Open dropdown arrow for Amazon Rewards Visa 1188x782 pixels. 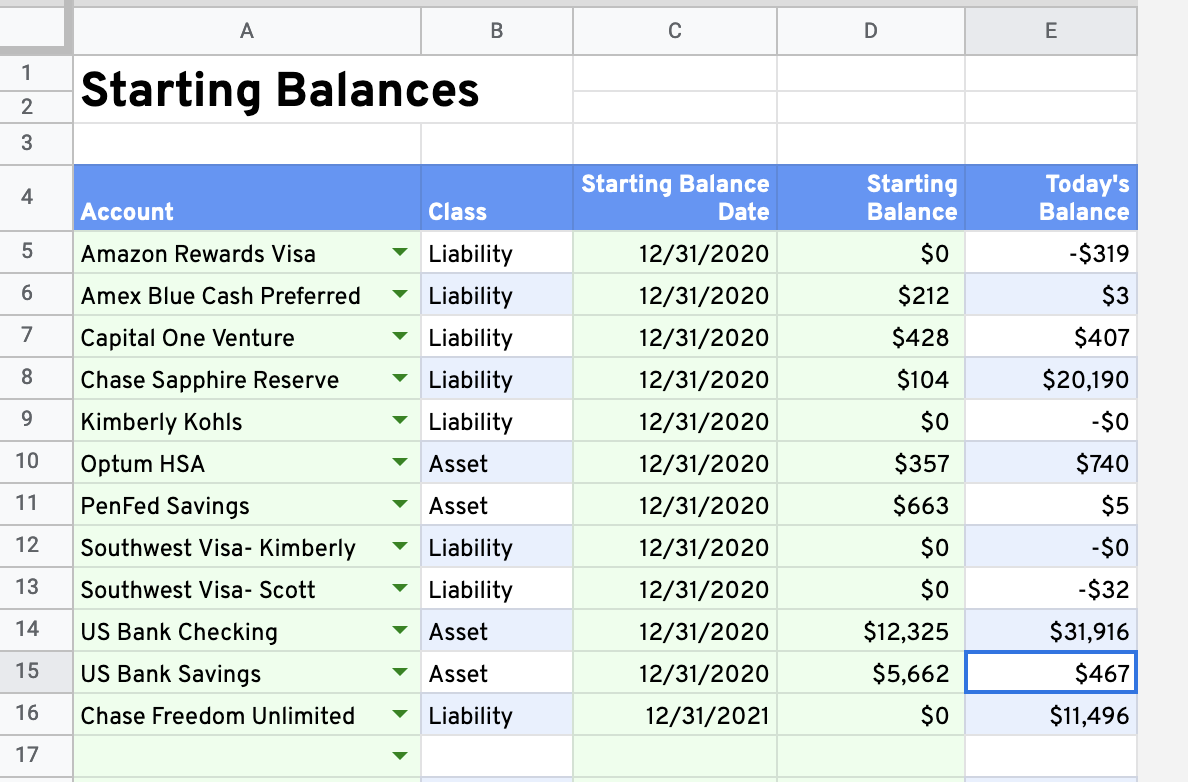(400, 252)
